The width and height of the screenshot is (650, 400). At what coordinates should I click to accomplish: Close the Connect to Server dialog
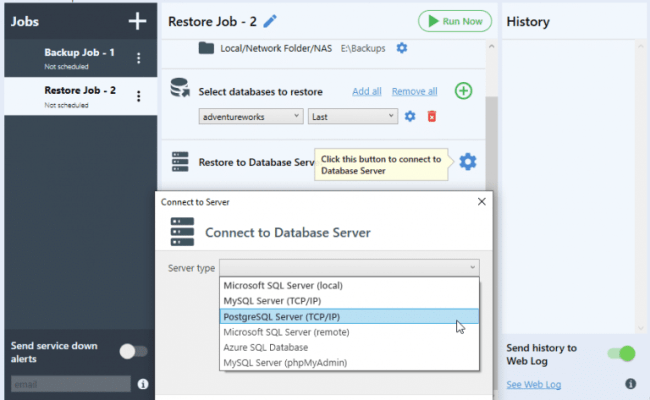coord(481,201)
